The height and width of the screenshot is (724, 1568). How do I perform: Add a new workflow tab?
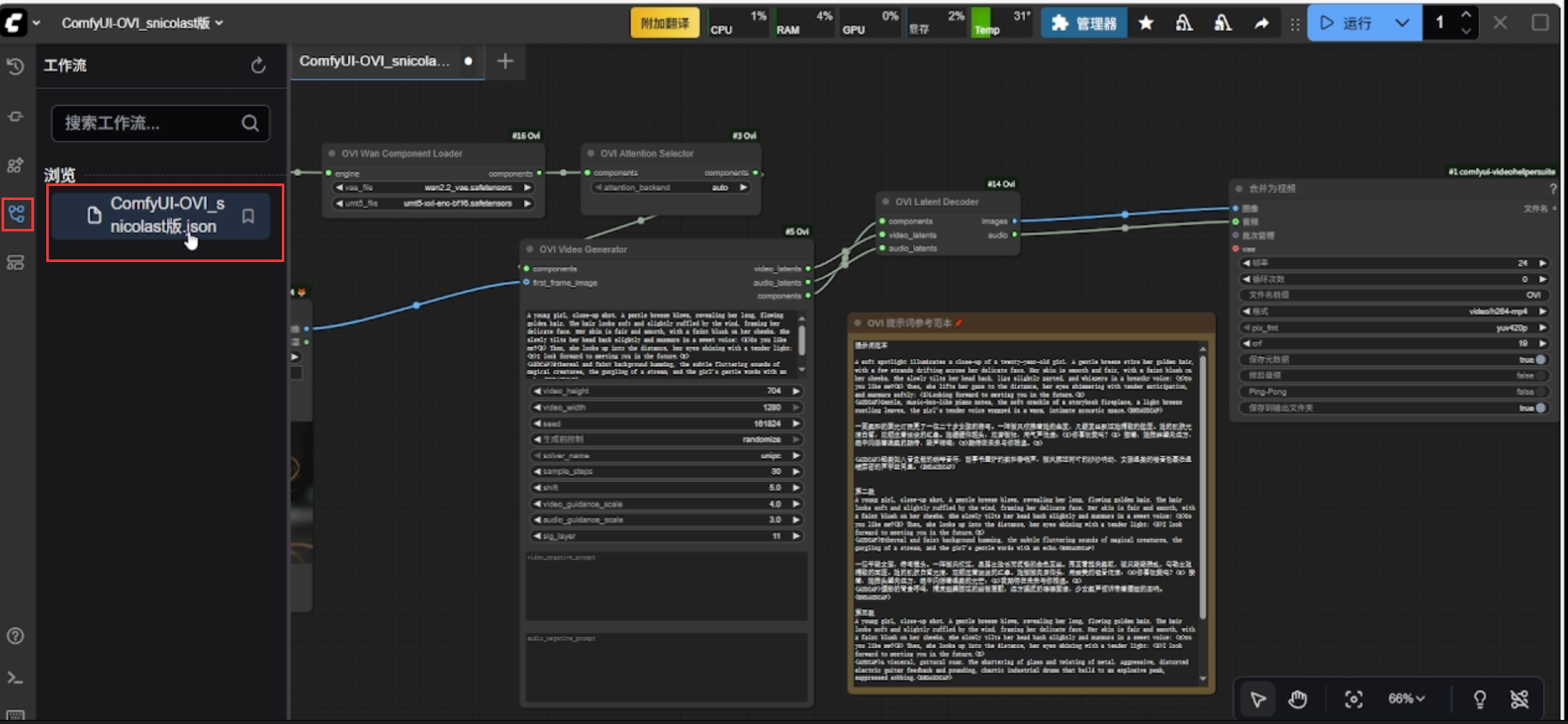coord(505,61)
